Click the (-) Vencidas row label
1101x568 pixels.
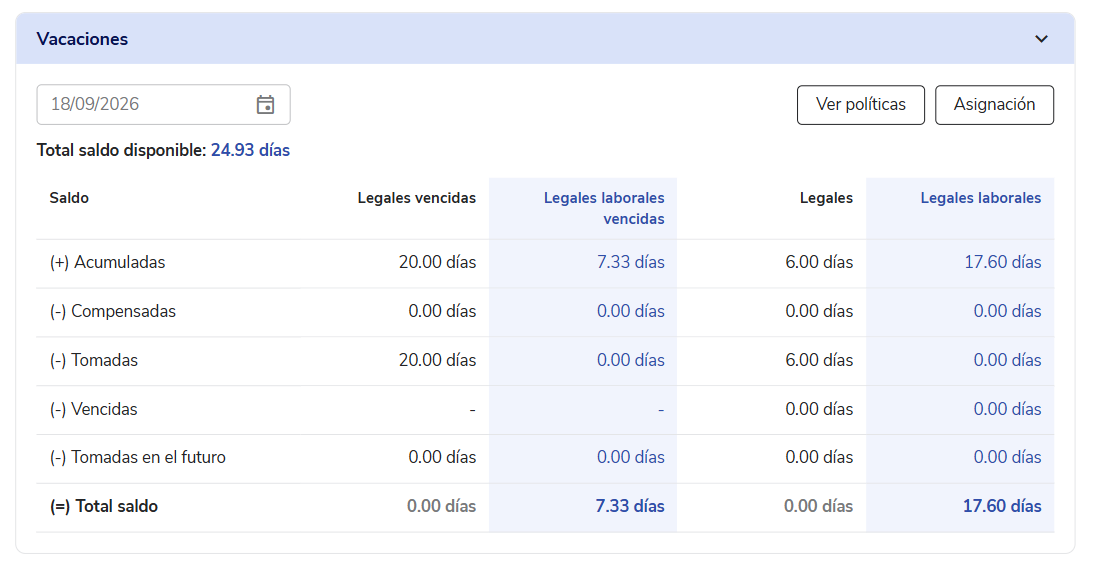[93, 409]
